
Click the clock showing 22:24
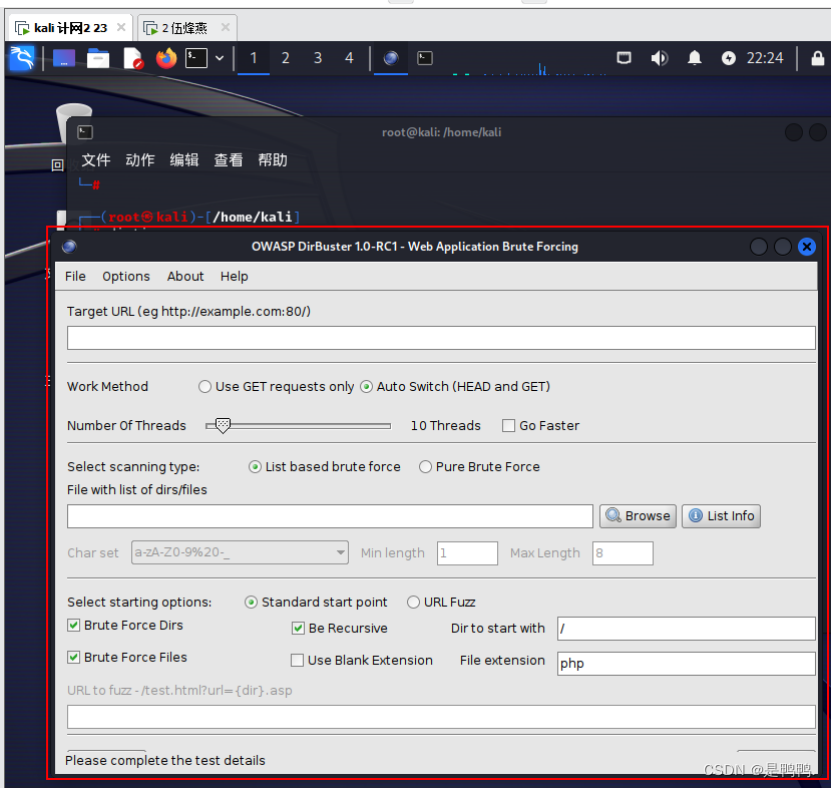(x=765, y=58)
